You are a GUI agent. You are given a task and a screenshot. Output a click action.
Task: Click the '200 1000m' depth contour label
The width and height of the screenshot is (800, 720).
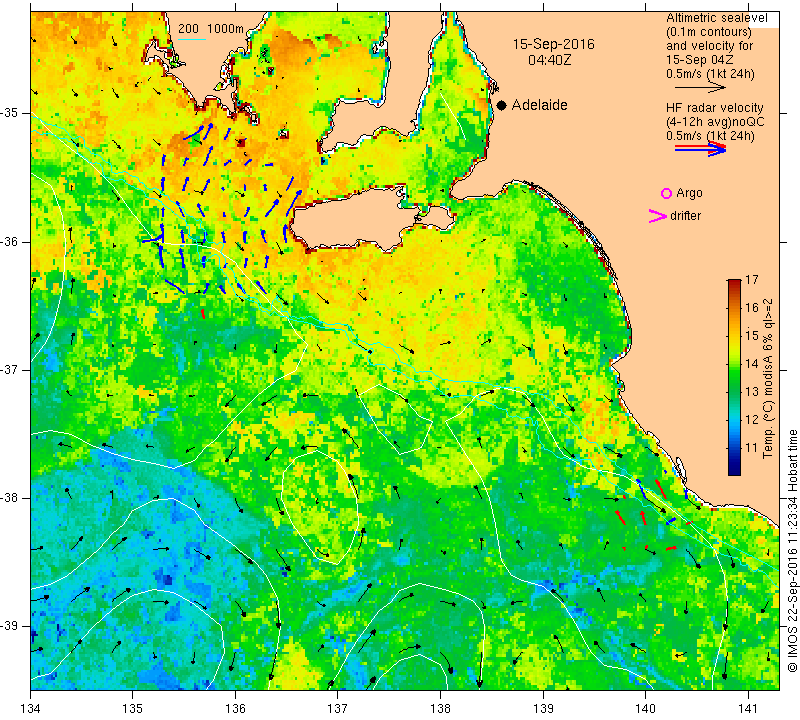[211, 29]
